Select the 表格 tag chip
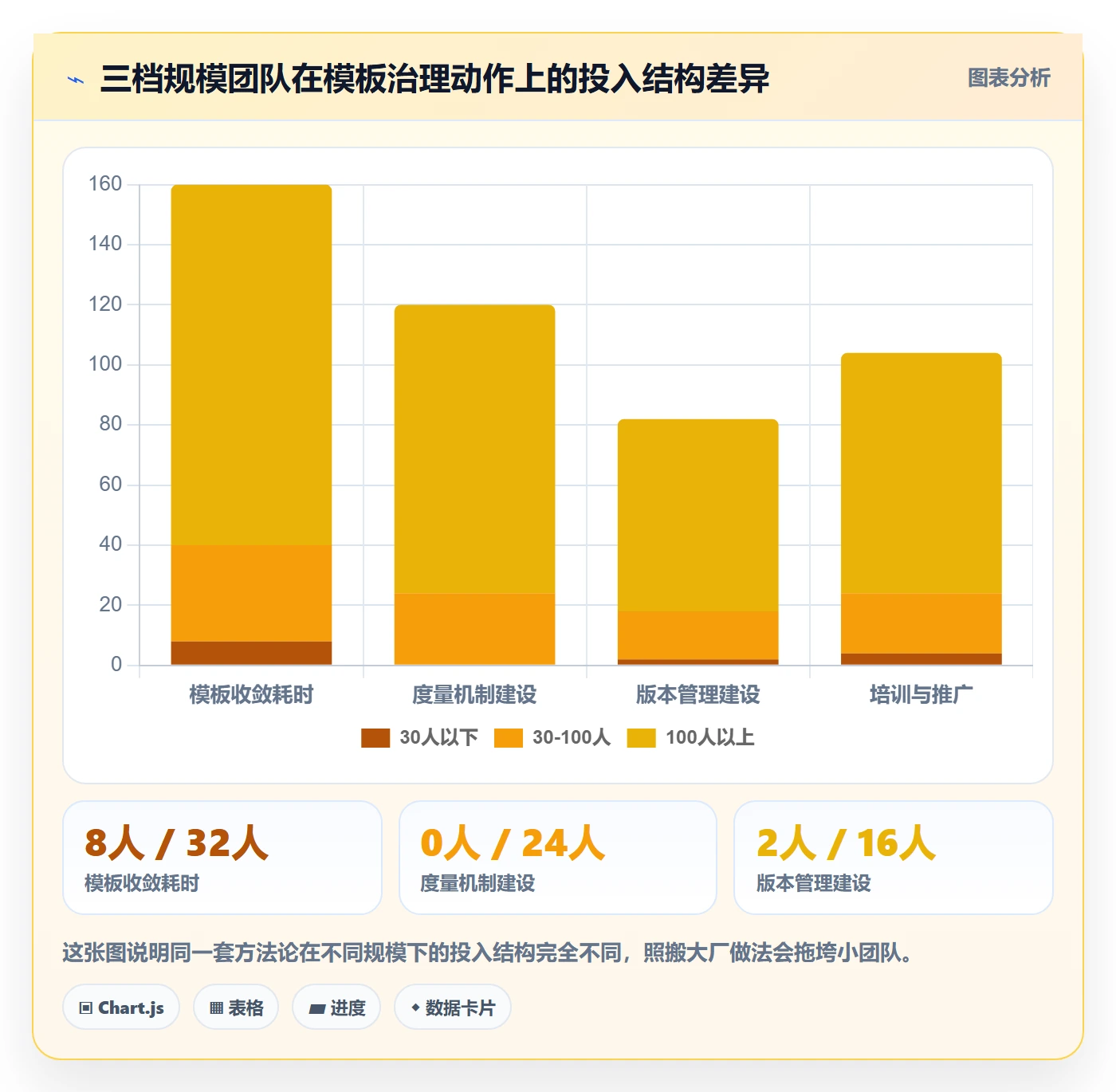Viewport: 1116px width, 1092px height. point(236,1008)
